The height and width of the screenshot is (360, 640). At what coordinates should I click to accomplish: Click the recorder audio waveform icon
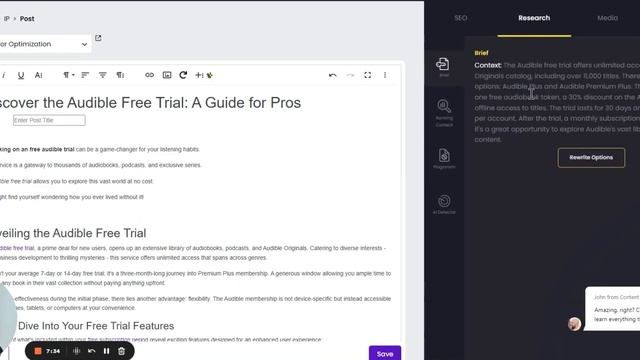(x=76, y=351)
